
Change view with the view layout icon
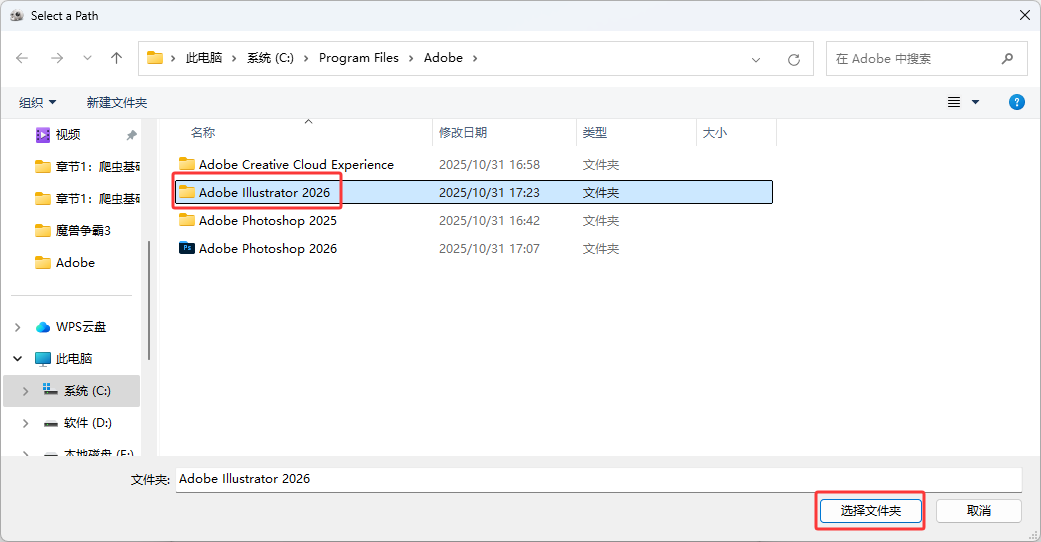[x=954, y=102]
